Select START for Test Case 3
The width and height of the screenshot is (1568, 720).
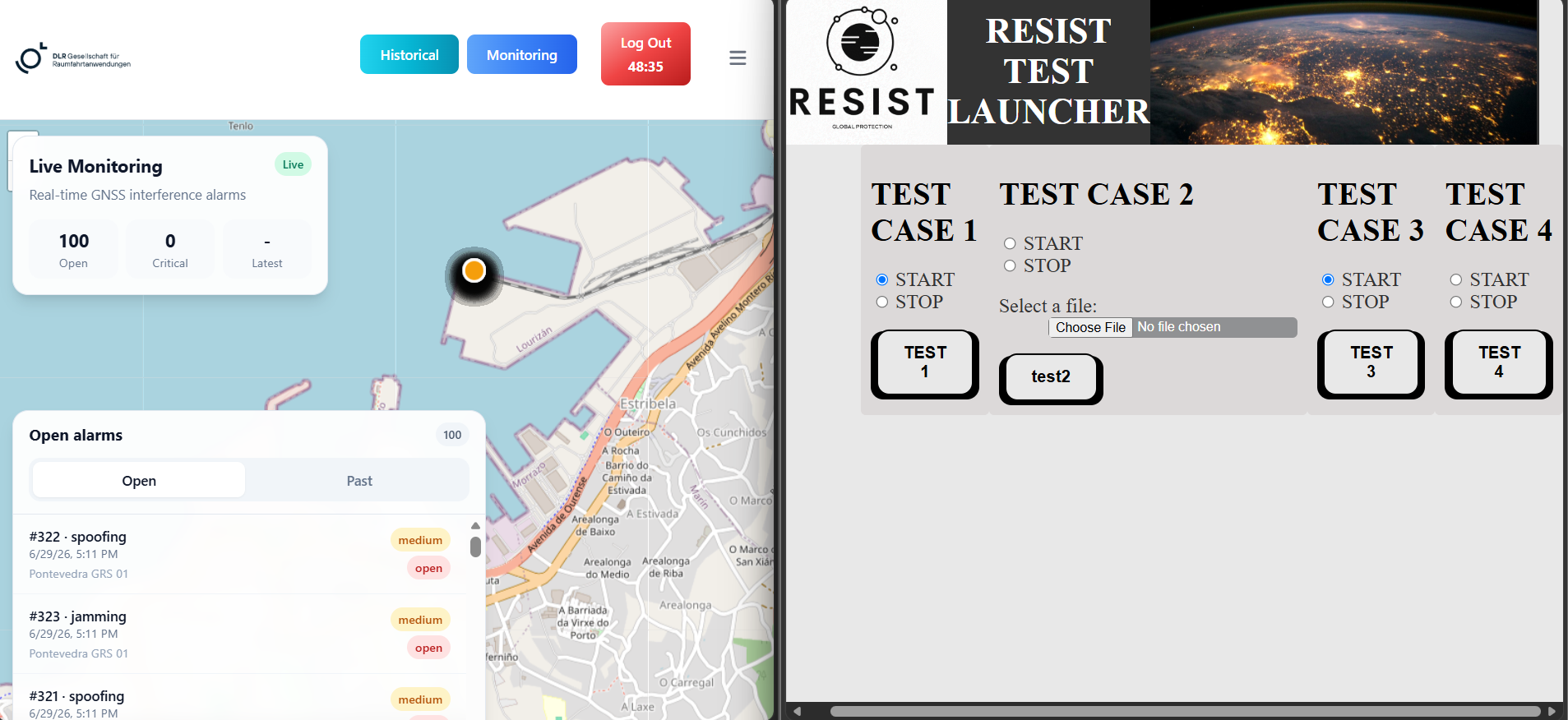pyautogui.click(x=1328, y=279)
